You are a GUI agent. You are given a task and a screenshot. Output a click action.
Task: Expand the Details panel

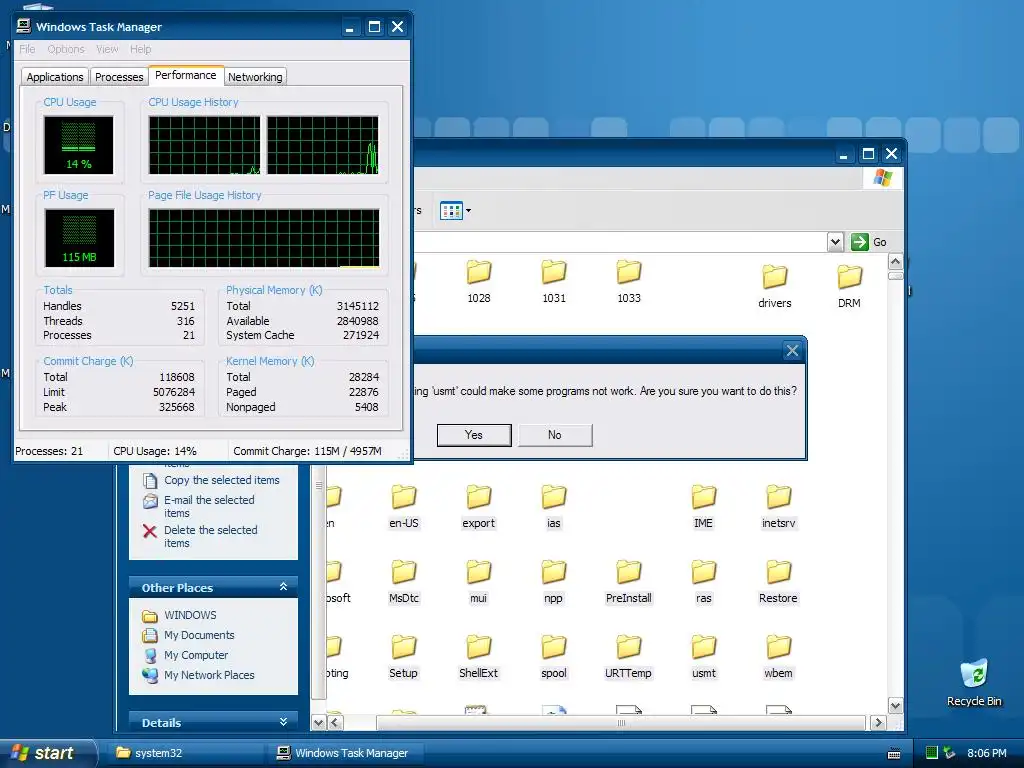pyautogui.click(x=283, y=722)
